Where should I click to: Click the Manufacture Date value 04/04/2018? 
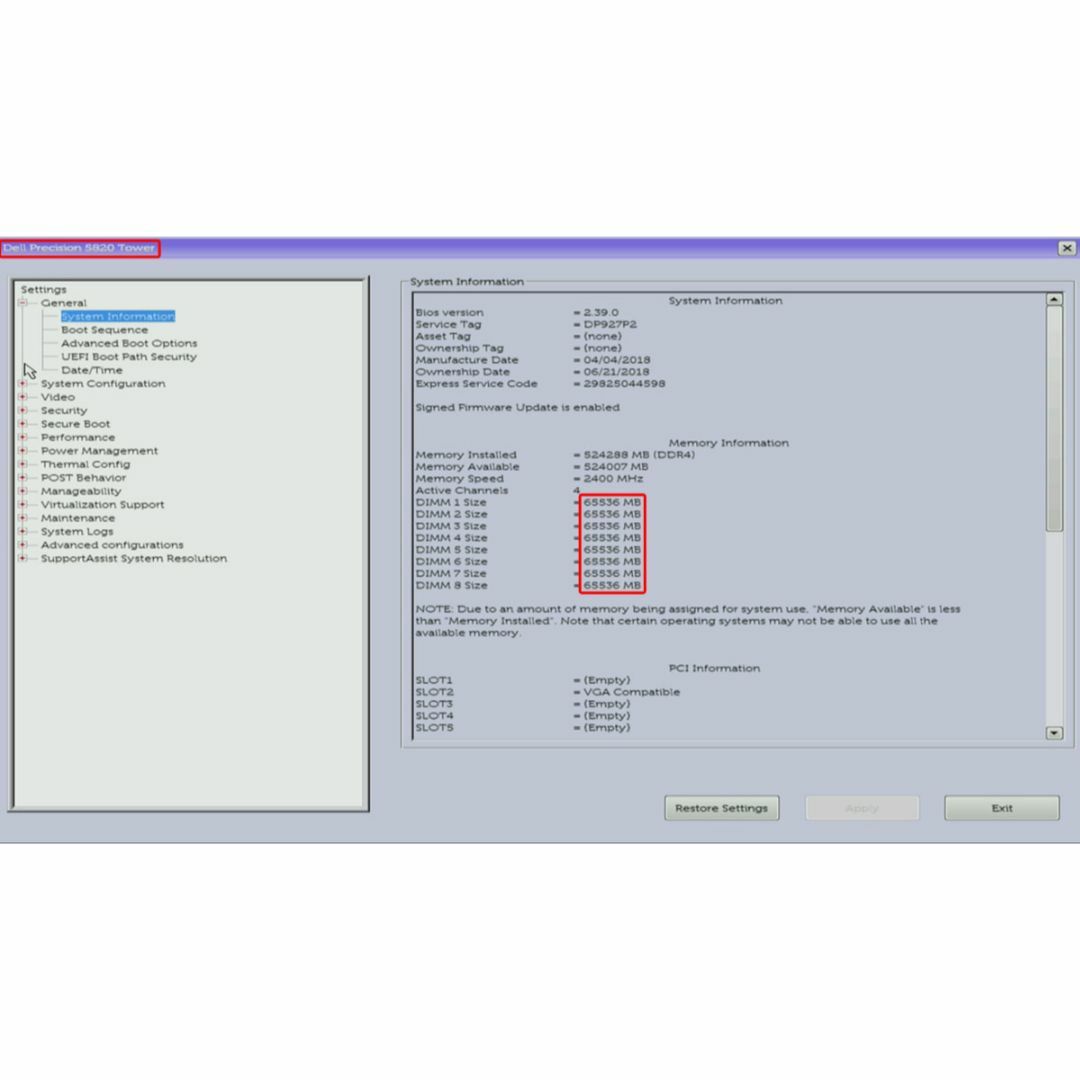pyautogui.click(x=617, y=360)
